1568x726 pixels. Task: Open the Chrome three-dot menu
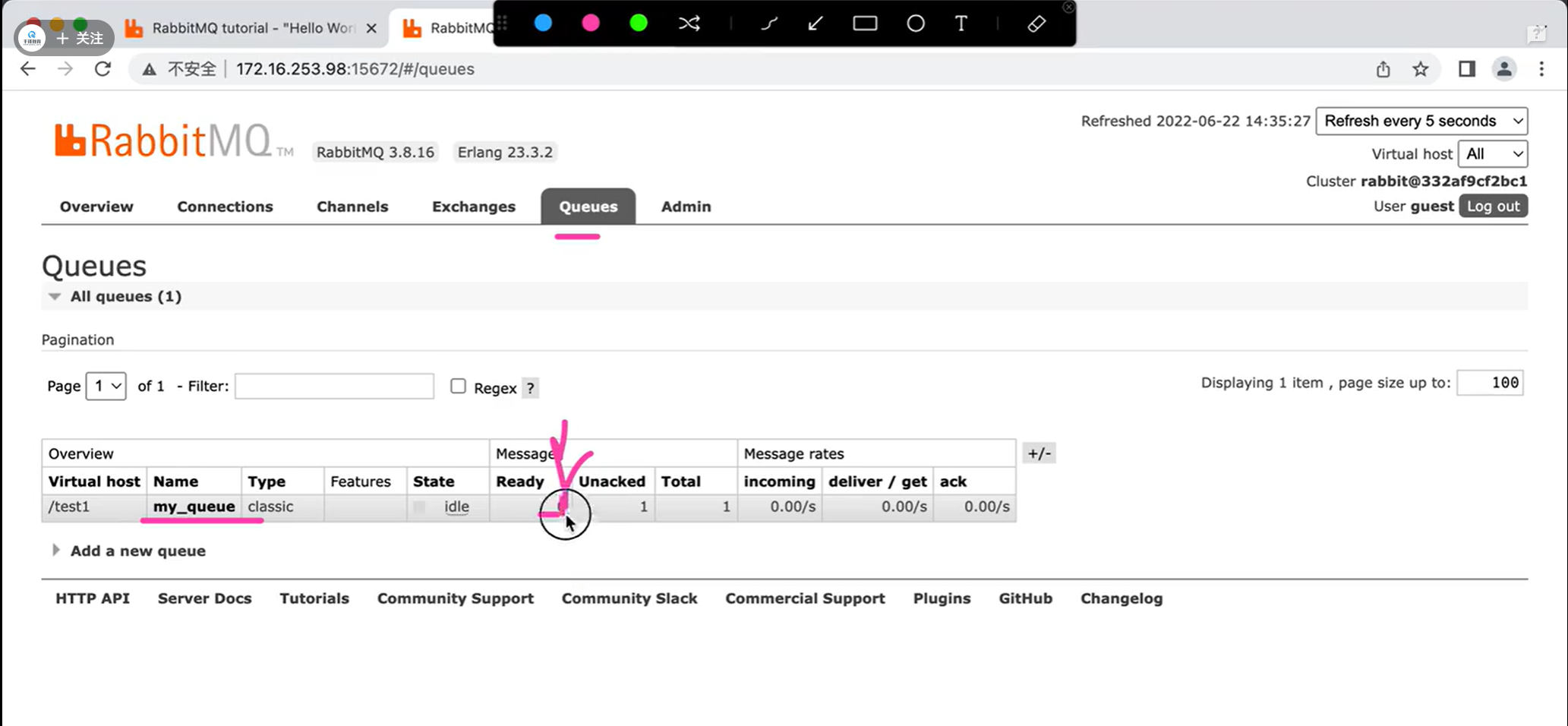pos(1541,69)
